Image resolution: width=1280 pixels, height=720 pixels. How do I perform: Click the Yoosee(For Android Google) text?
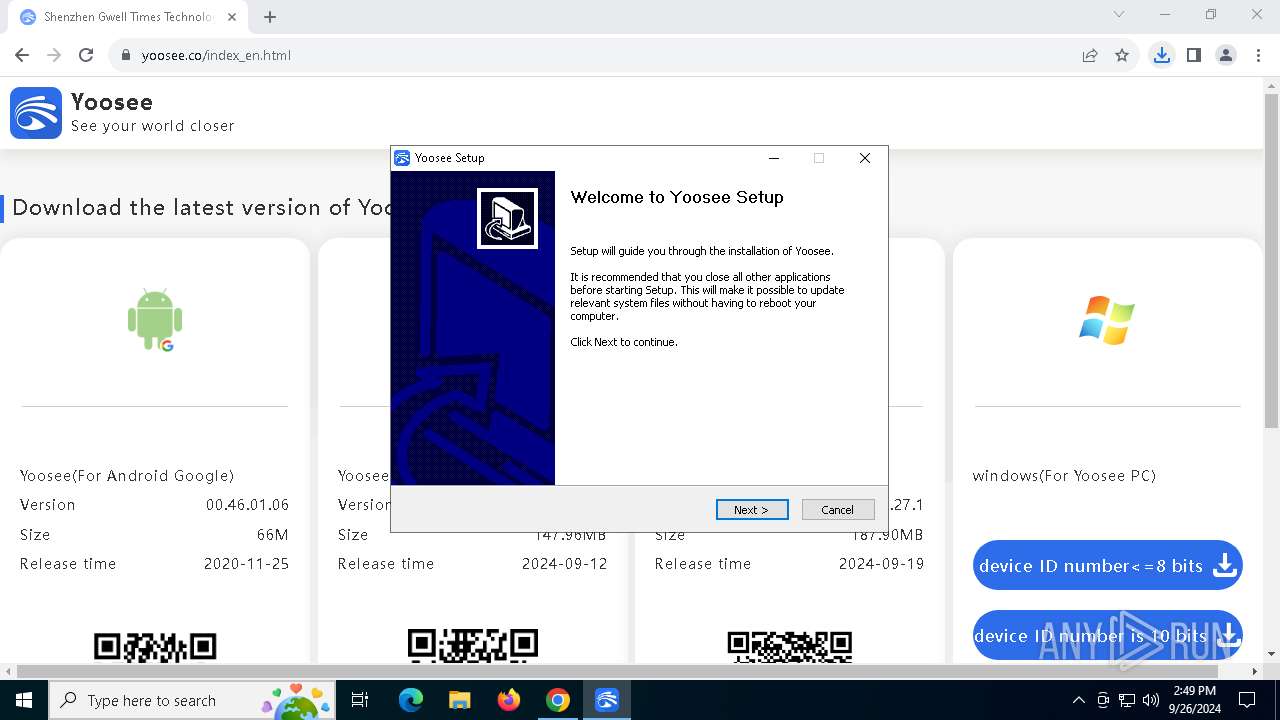pyautogui.click(x=127, y=476)
